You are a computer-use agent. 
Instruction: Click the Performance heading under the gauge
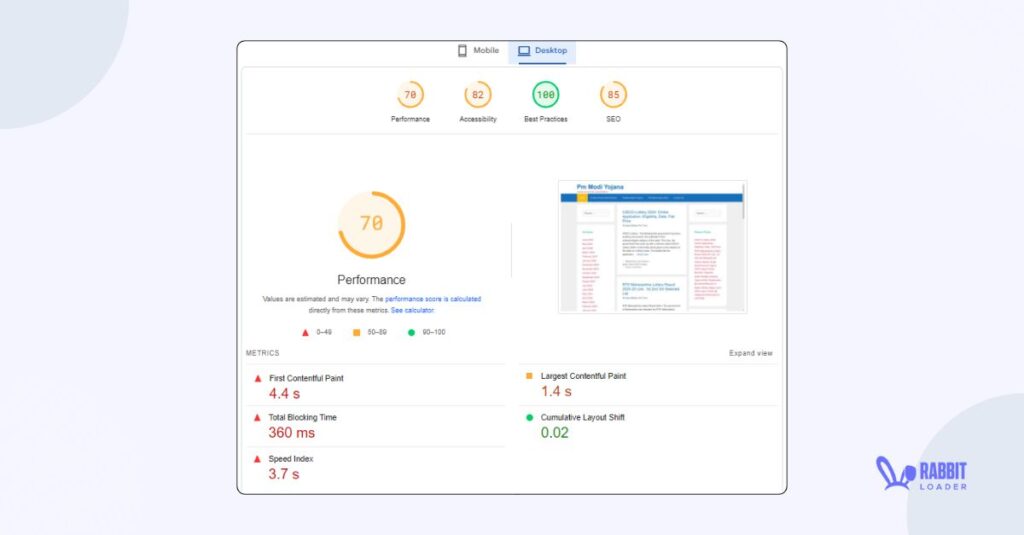click(x=372, y=280)
